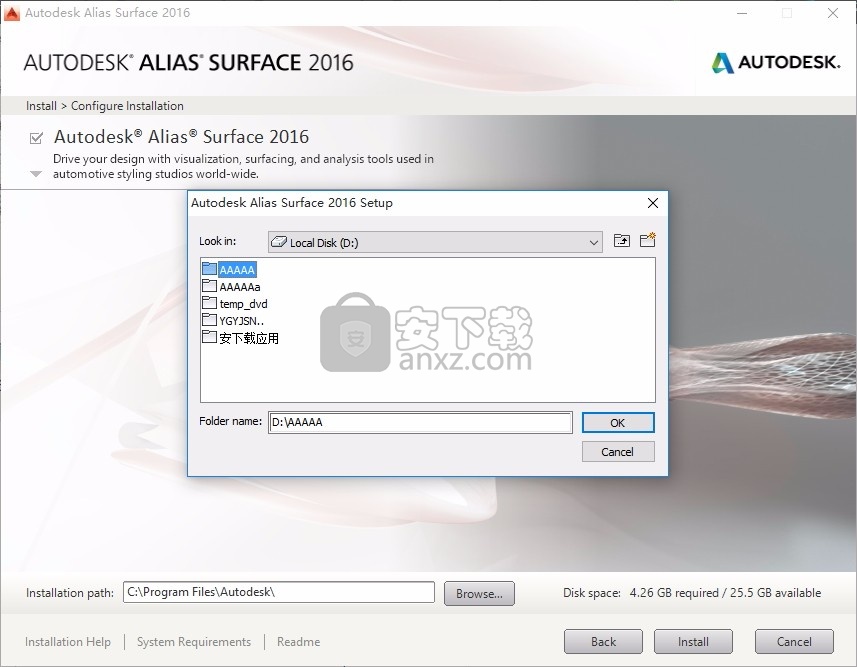The height and width of the screenshot is (667, 857).
Task: Select the temp_dvd folder
Action: click(x=235, y=303)
